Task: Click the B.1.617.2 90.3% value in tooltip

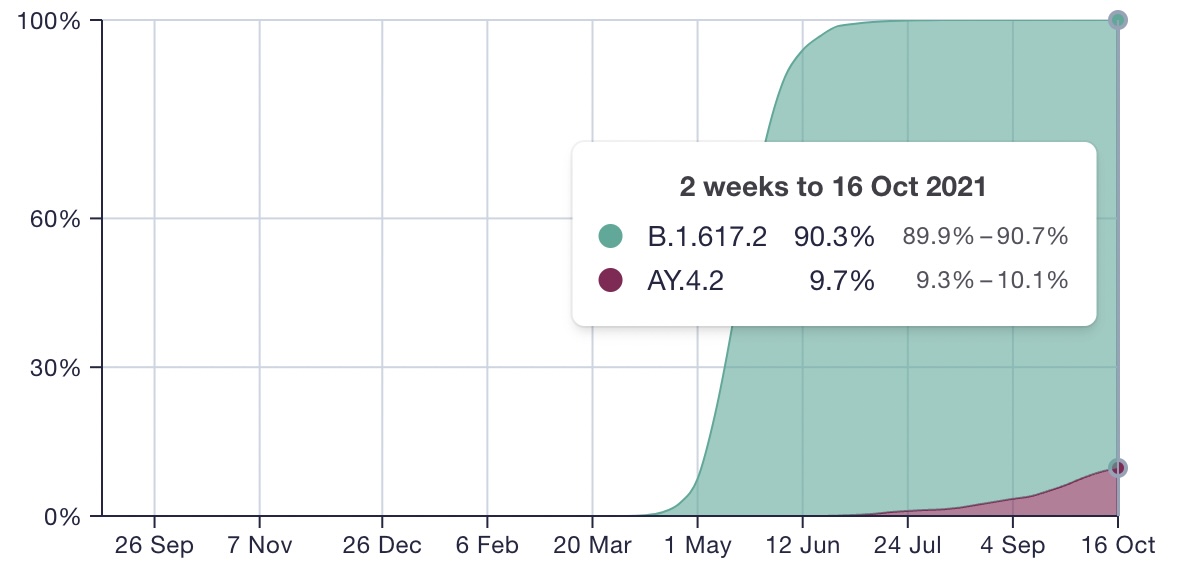Action: tap(834, 236)
